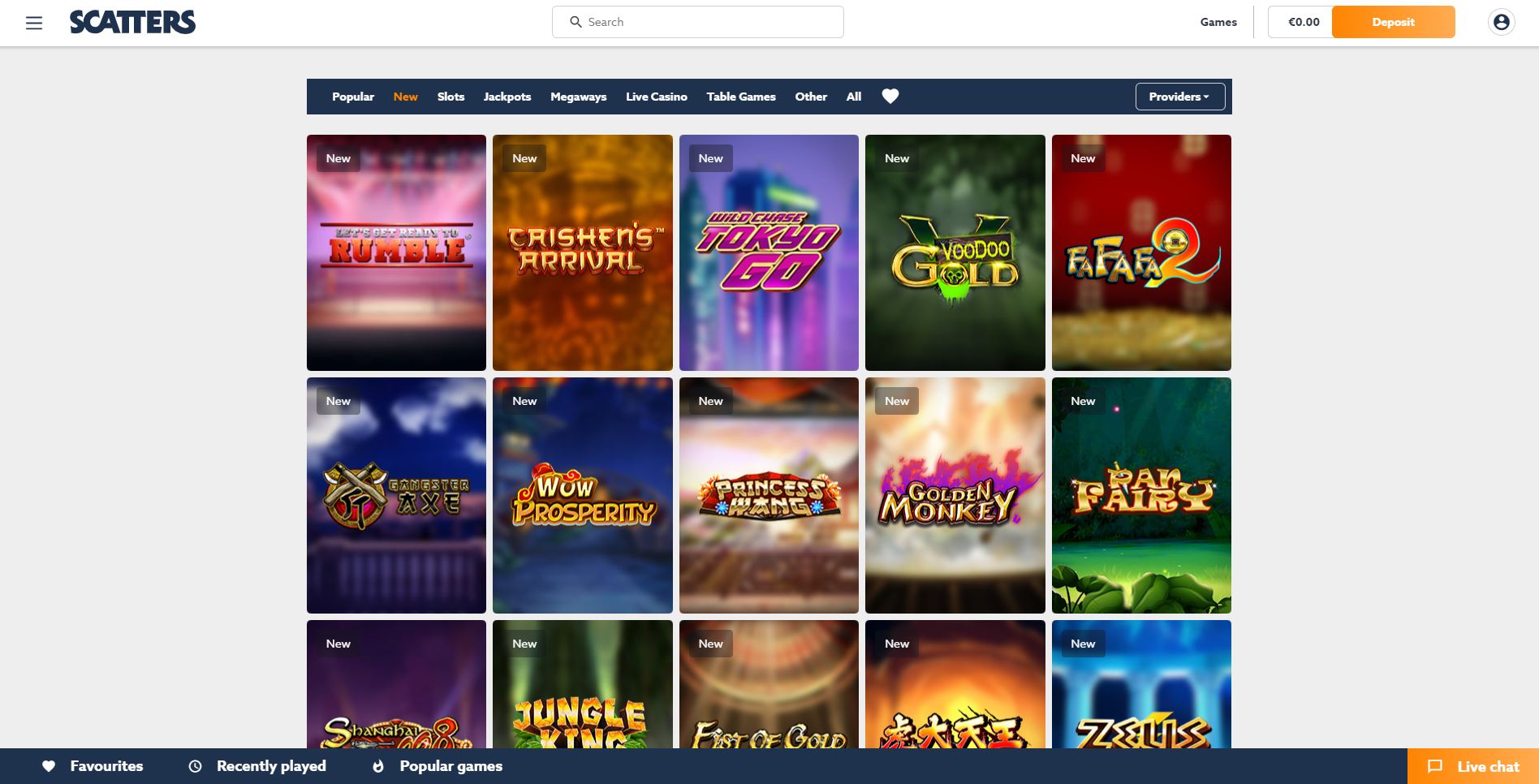Open the hamburger menu icon
Viewport: 1539px width, 784px height.
34,23
